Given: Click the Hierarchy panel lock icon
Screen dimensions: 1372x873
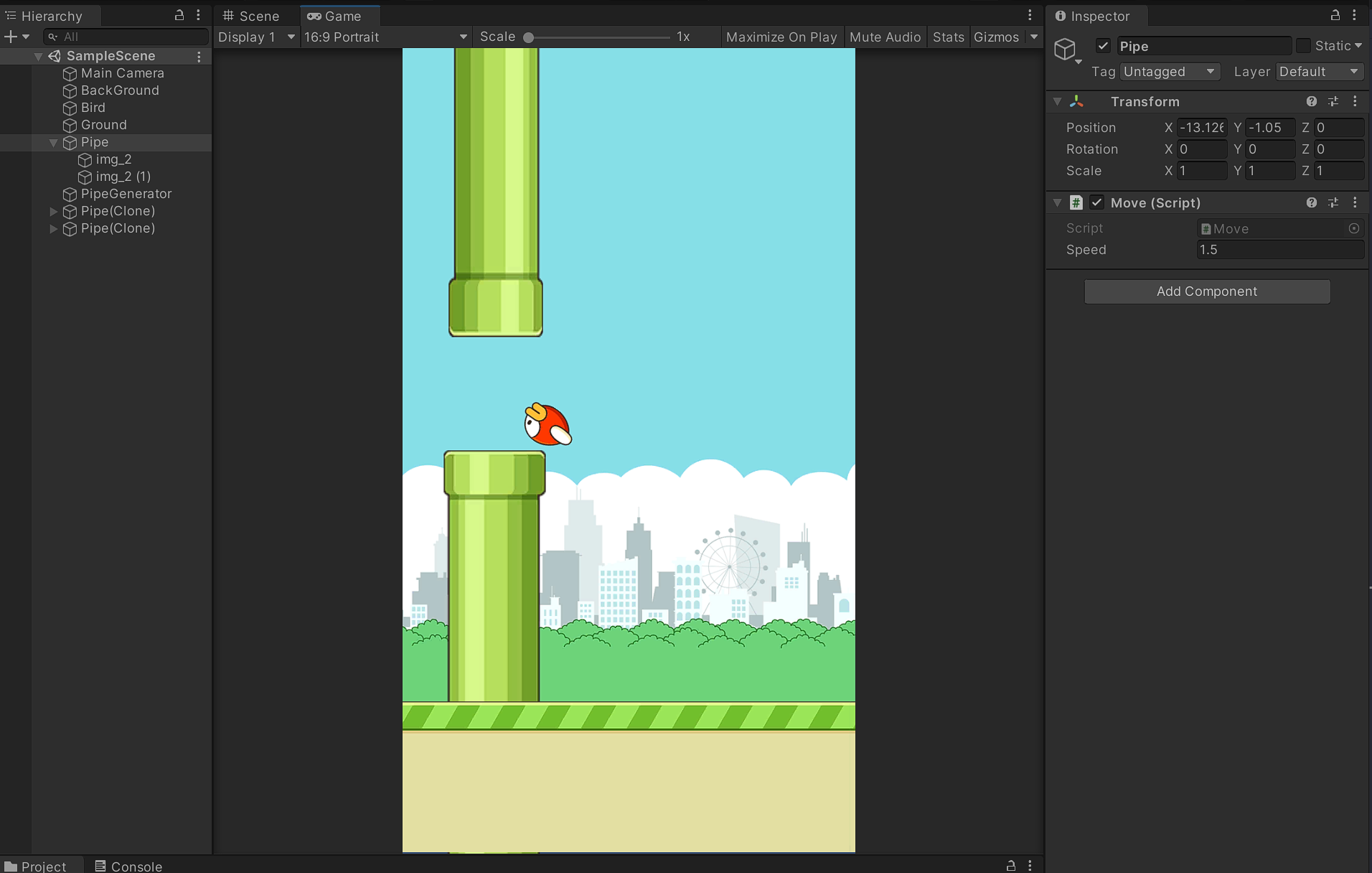Looking at the screenshot, I should click(x=179, y=15).
